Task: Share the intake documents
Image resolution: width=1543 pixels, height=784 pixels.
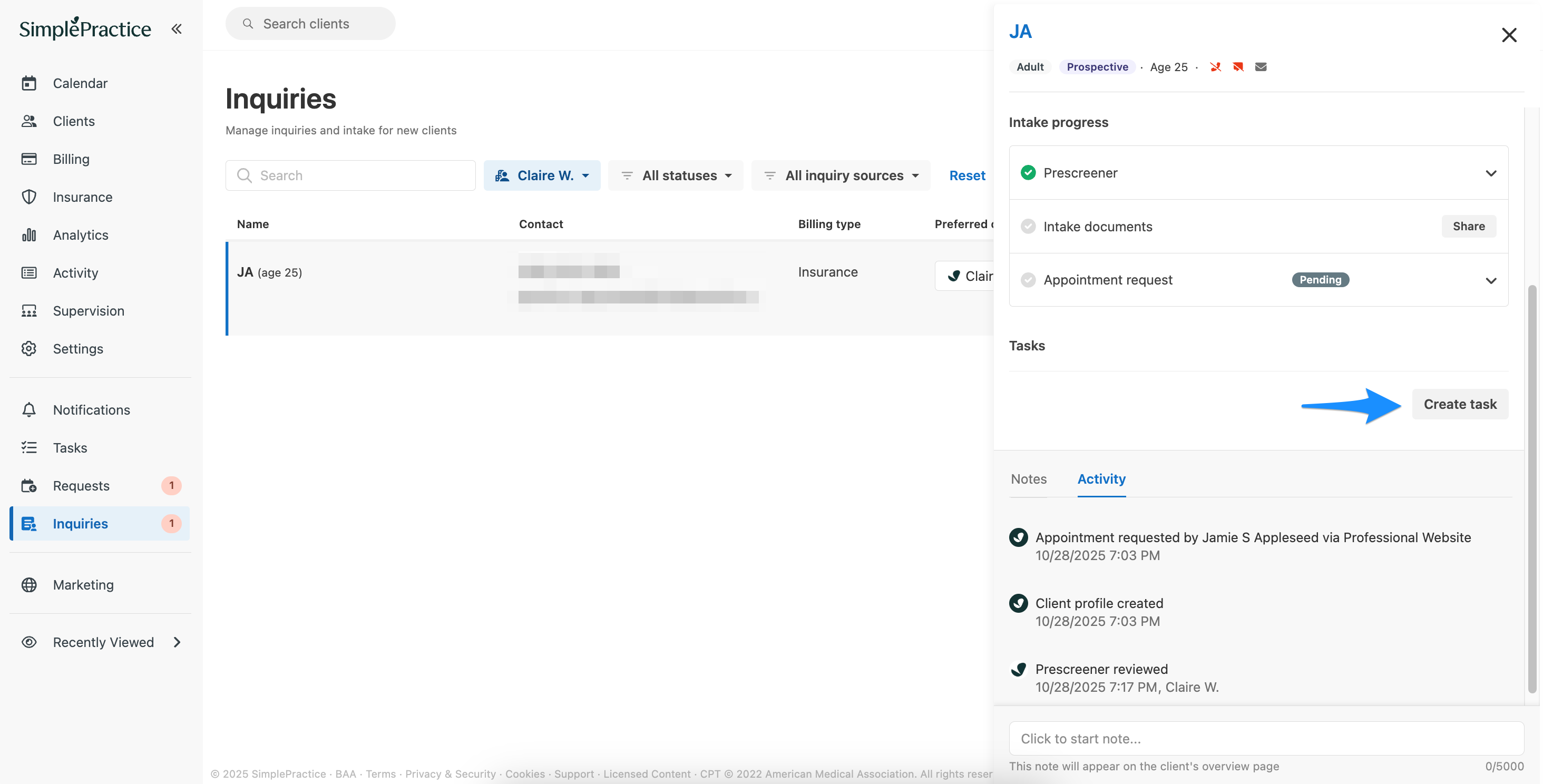Action: tap(1468, 226)
